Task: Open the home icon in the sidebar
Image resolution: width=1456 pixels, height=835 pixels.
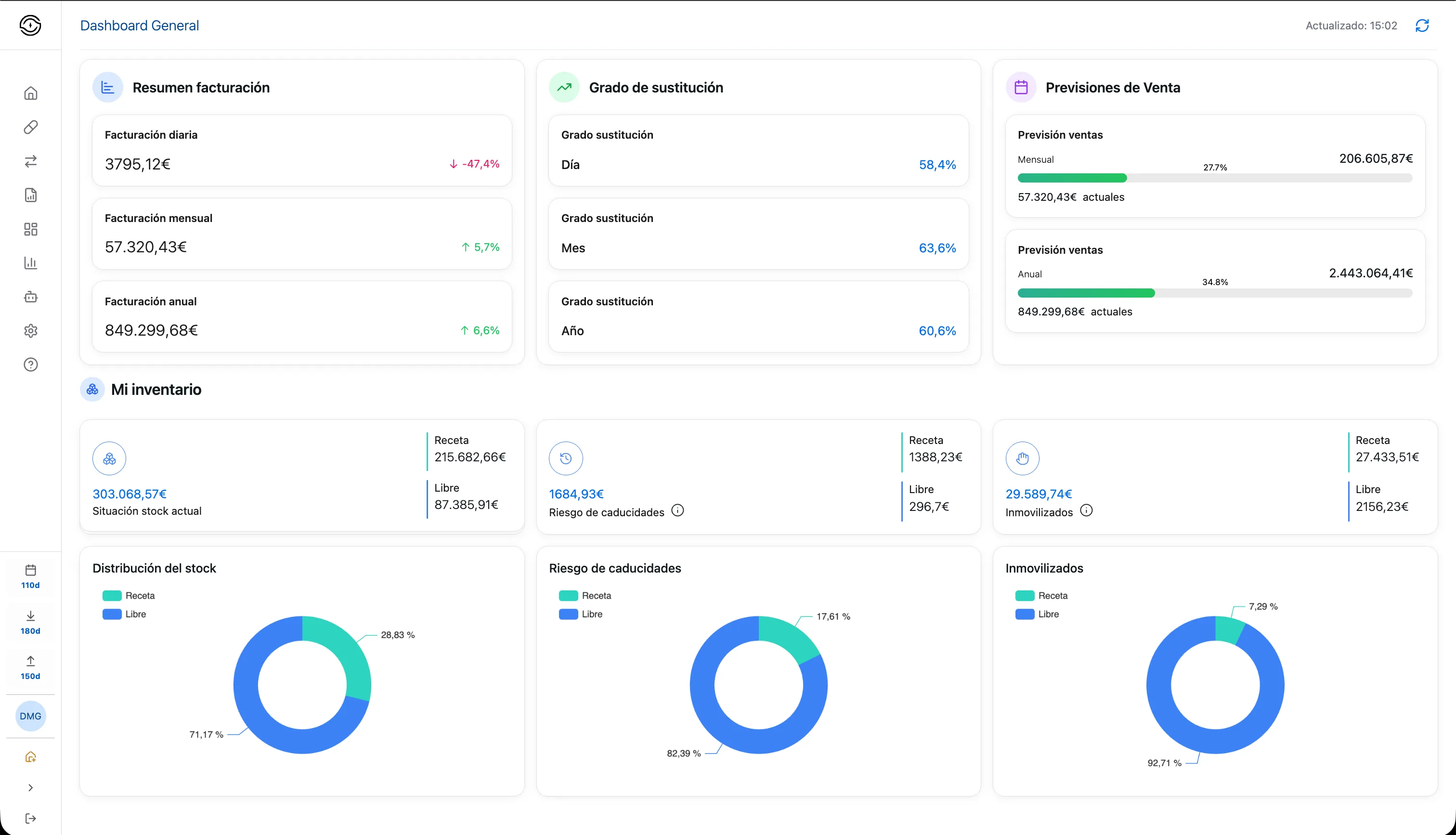Action: [x=31, y=93]
